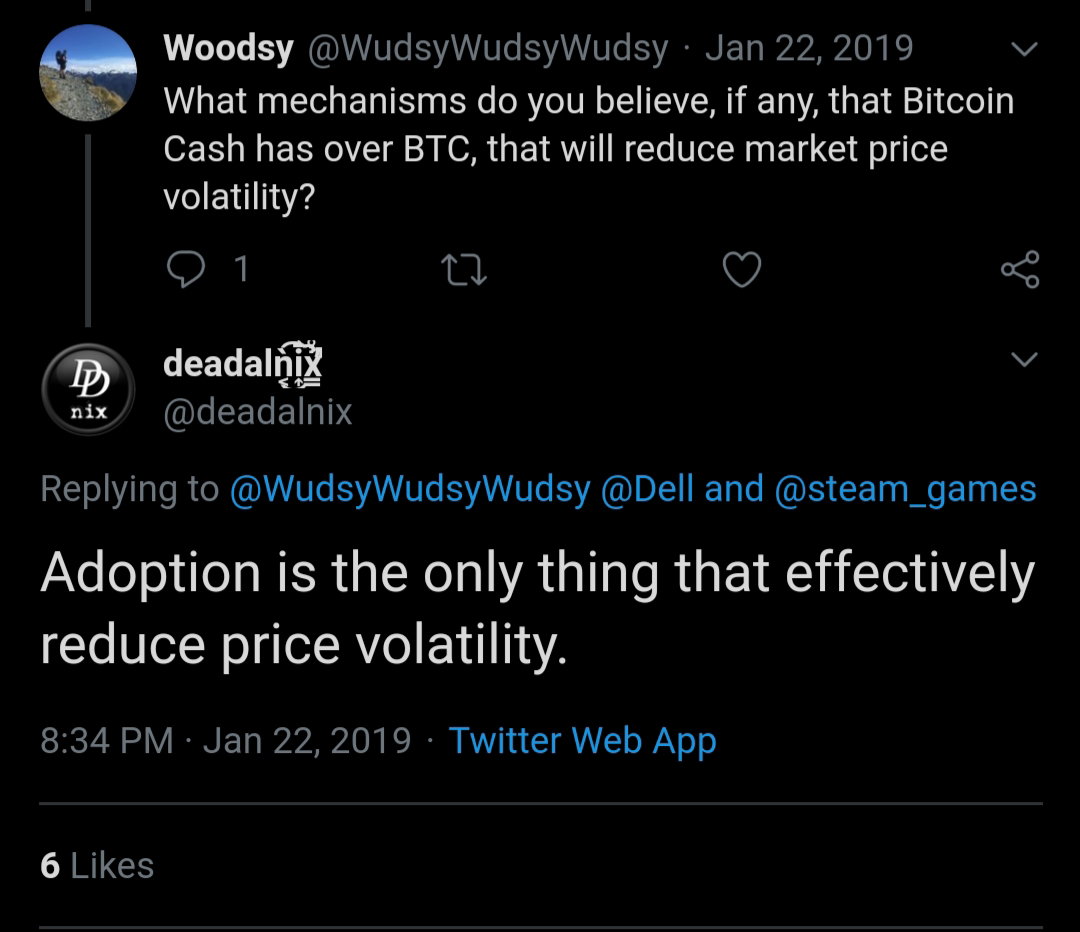Open the @WudsyWudsyWudsy mention link
The image size is (1080, 932).
410,490
